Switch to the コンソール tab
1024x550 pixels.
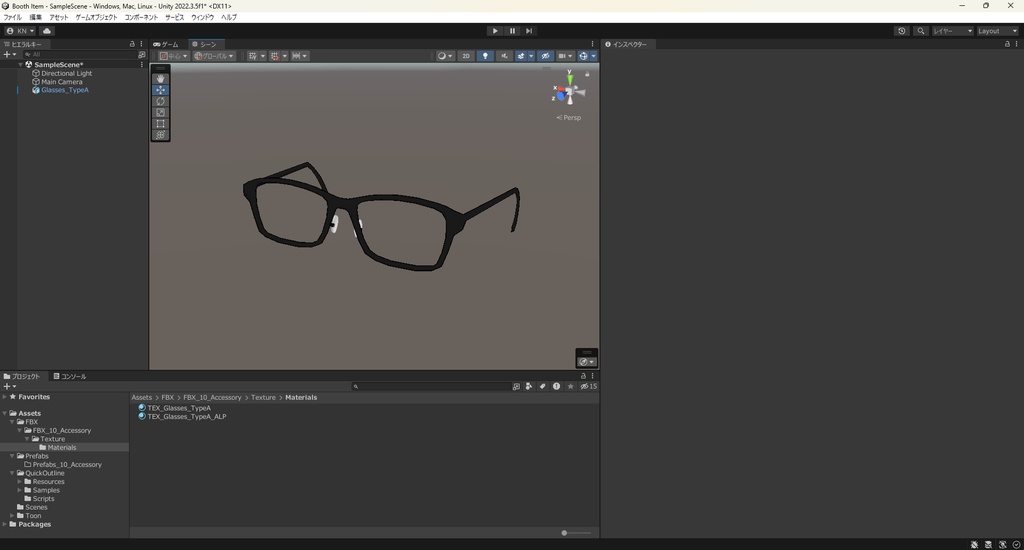tap(70, 377)
